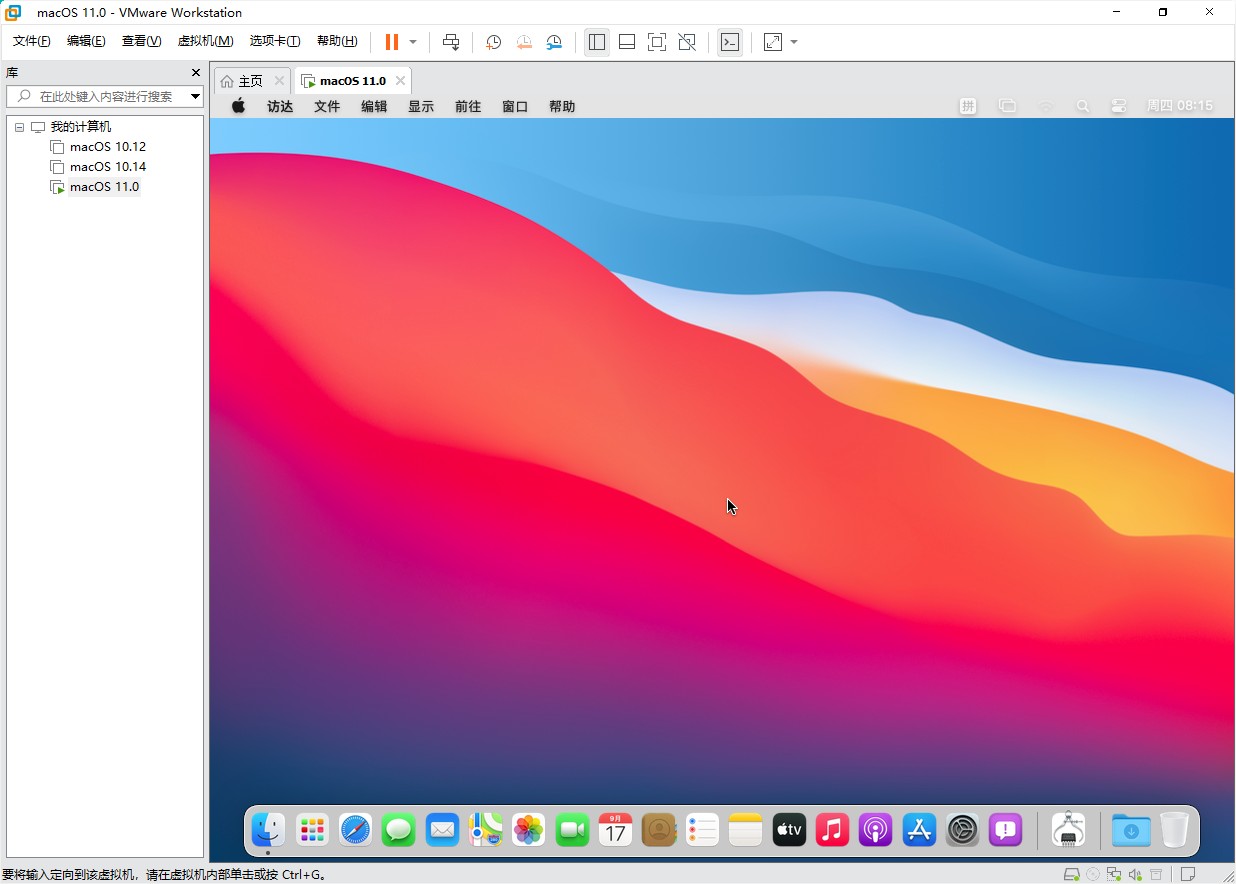Image resolution: width=1236 pixels, height=884 pixels.
Task: Select macOS 10.12 in the library tree
Action: (106, 146)
